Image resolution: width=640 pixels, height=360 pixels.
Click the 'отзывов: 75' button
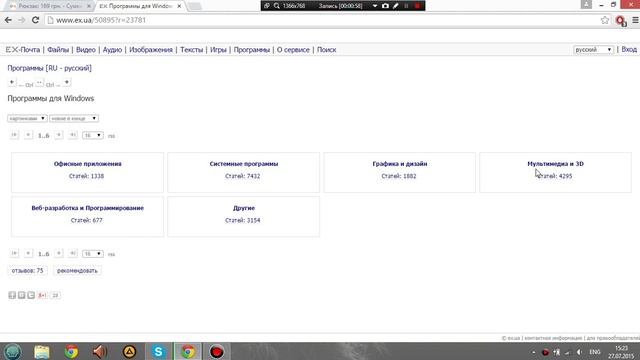tap(27, 271)
